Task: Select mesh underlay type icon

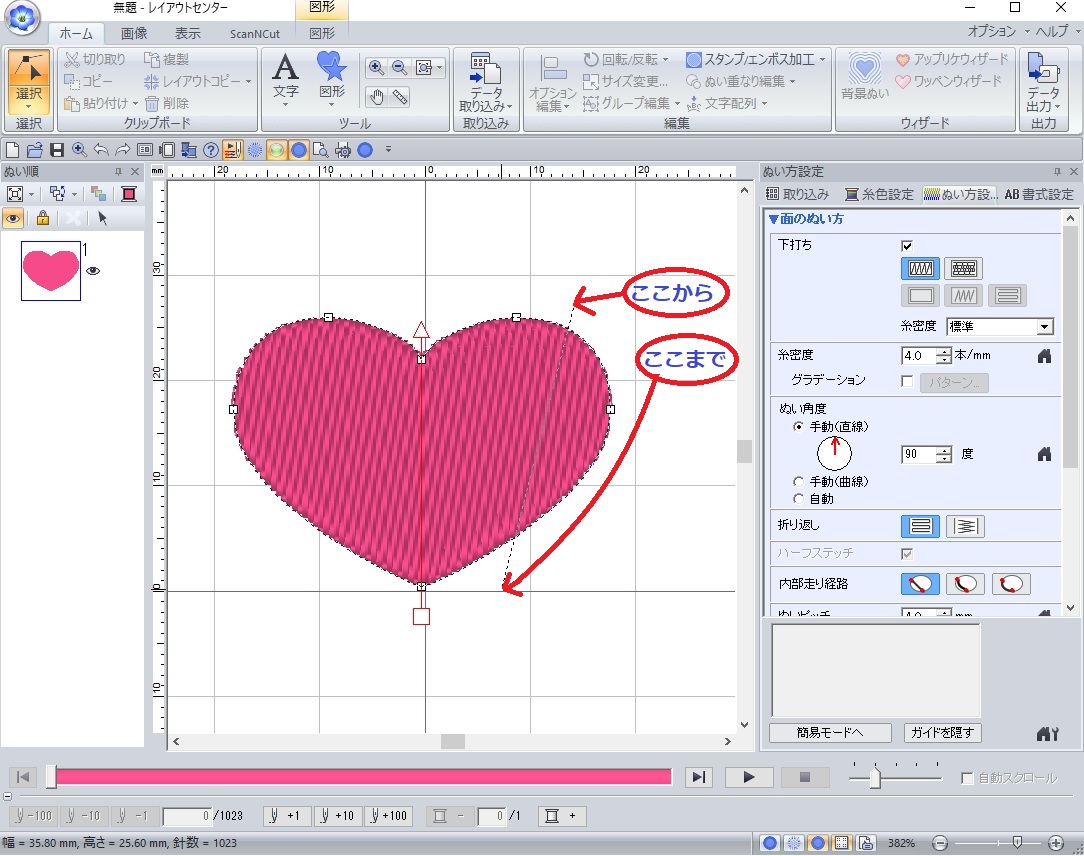Action: 963,268
